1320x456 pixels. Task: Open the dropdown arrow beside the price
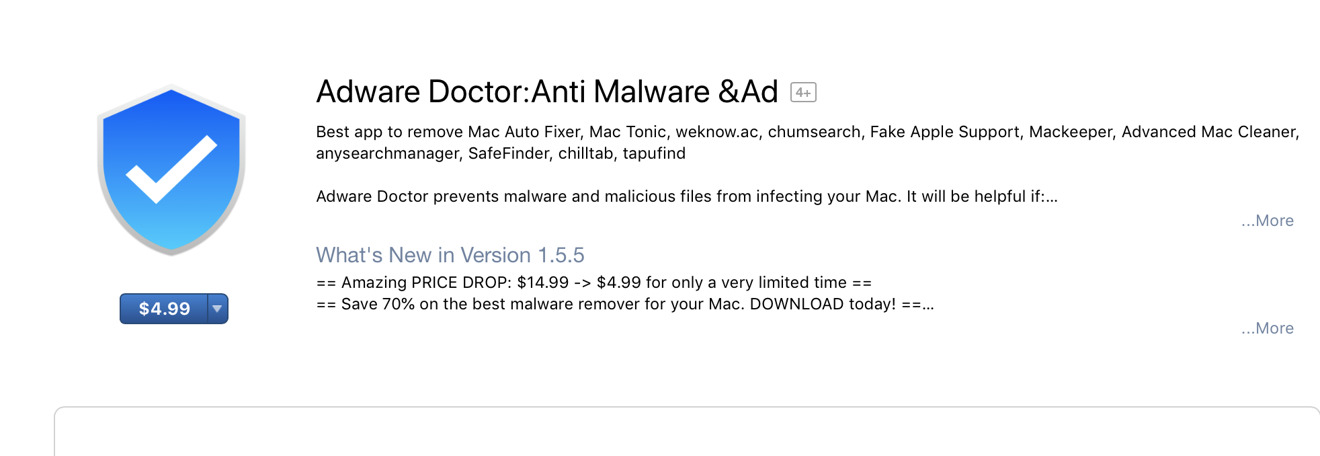[x=217, y=309]
